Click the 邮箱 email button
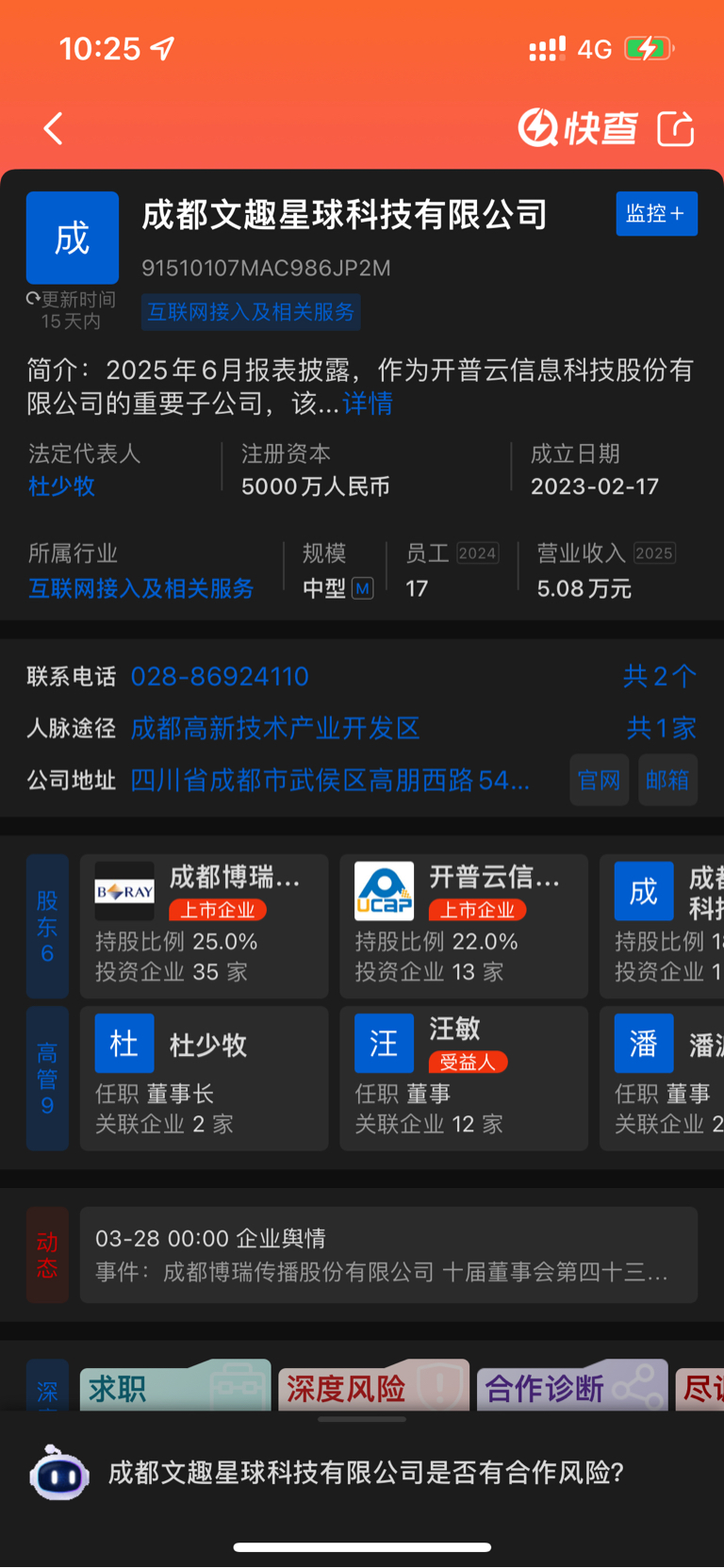The width and height of the screenshot is (724, 1568). pos(667,780)
